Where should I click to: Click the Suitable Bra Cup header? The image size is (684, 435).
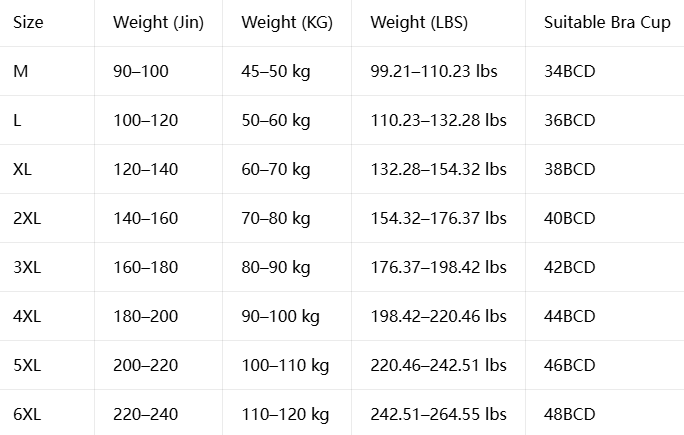click(607, 22)
